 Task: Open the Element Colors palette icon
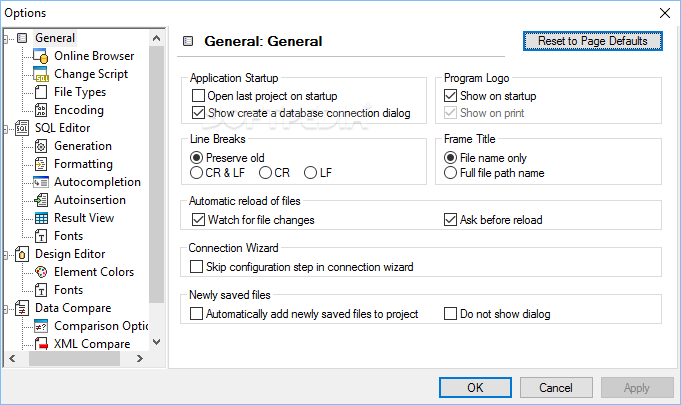tap(41, 272)
